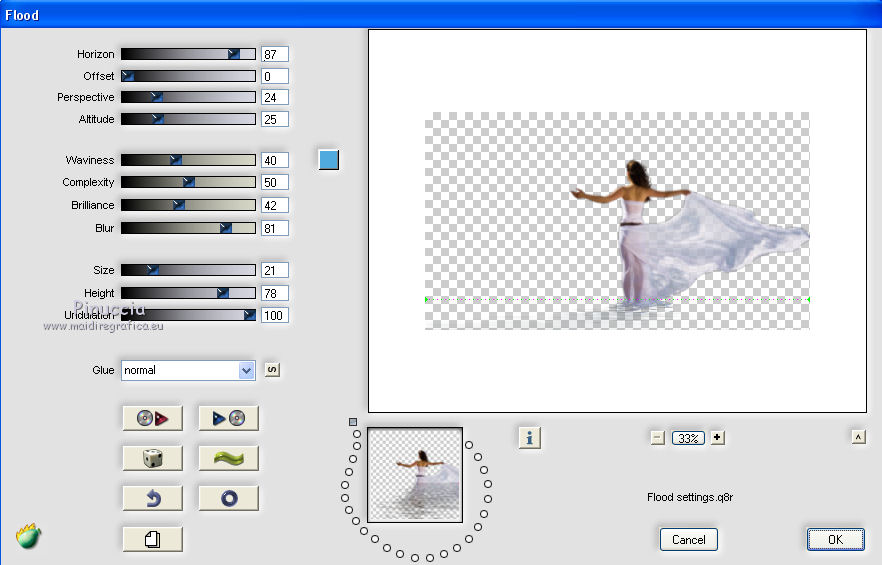The width and height of the screenshot is (882, 565).
Task: Click the small preview thumbnail of dancer
Action: pos(415,475)
